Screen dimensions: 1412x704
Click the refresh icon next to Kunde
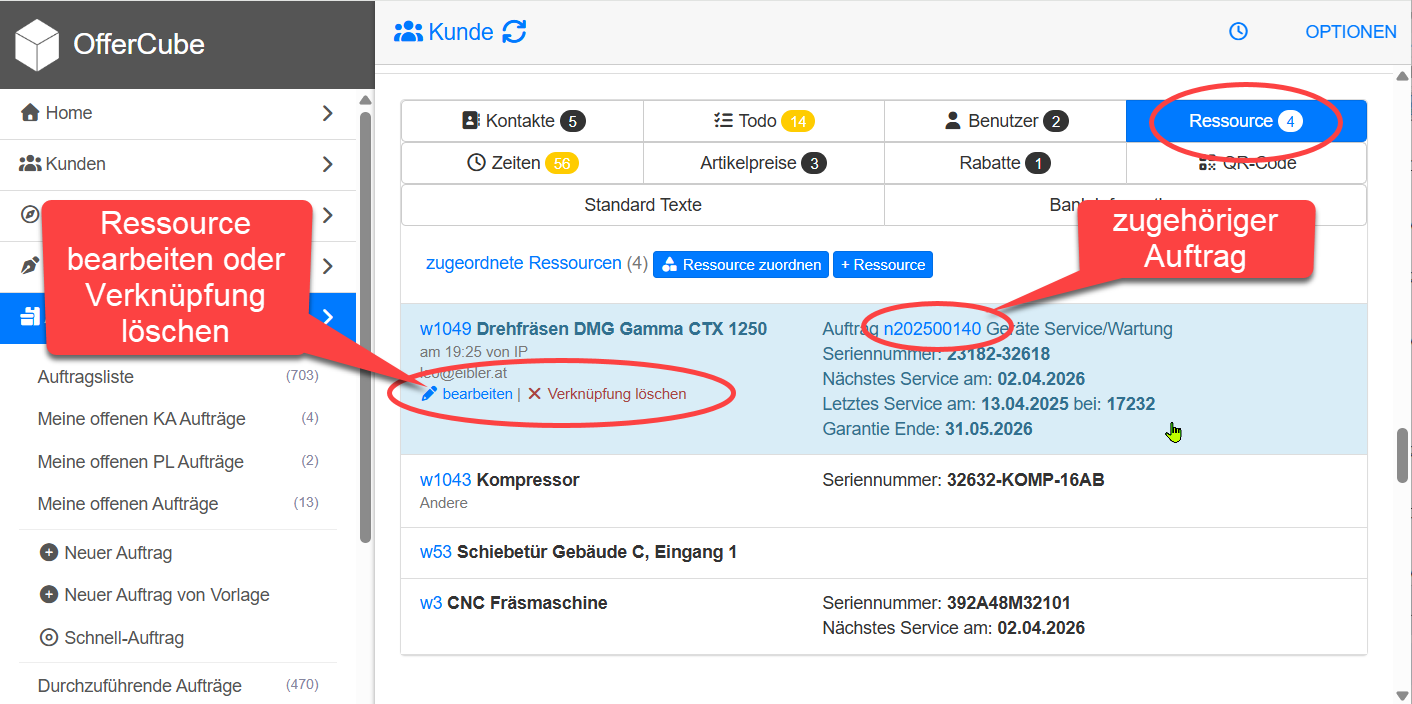pyautogui.click(x=514, y=32)
